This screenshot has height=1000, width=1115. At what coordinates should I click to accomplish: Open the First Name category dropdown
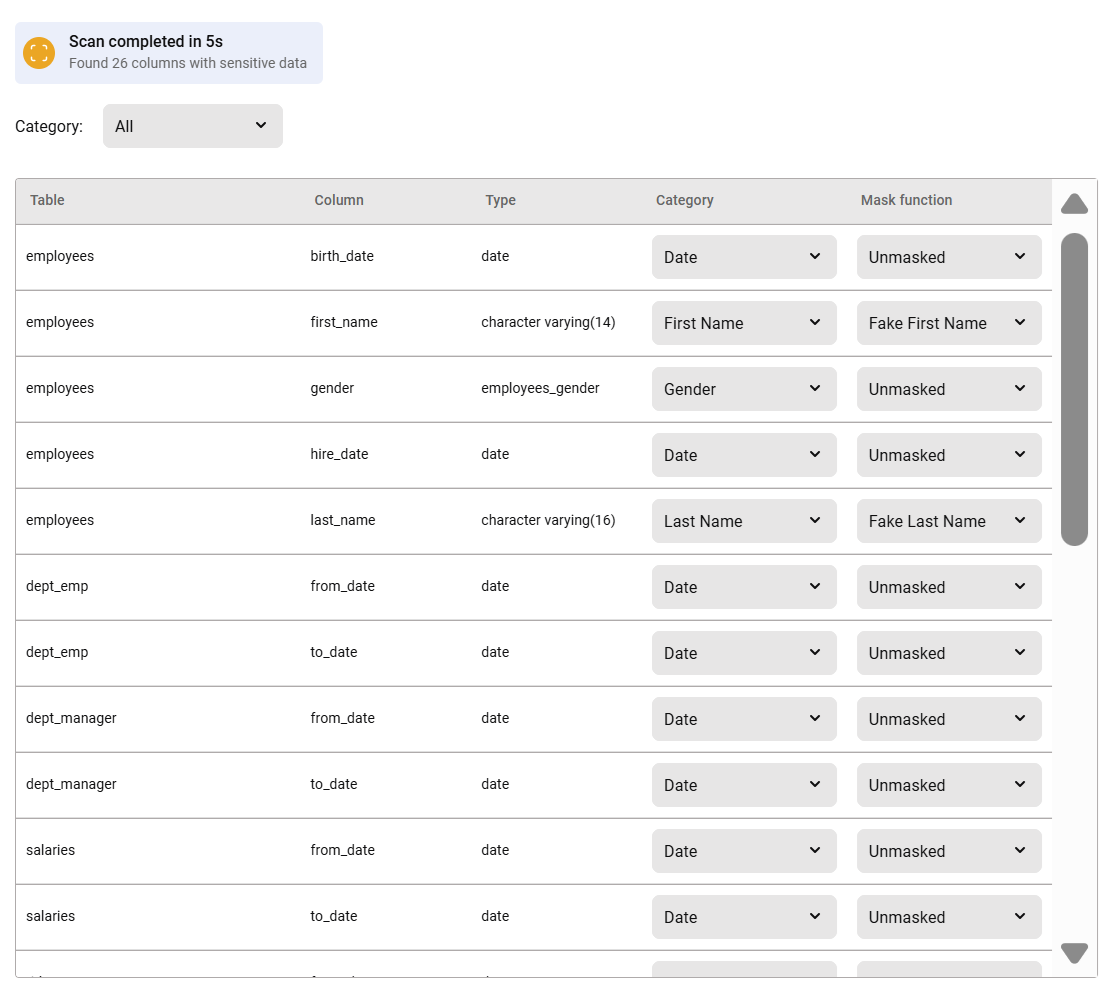(x=743, y=323)
